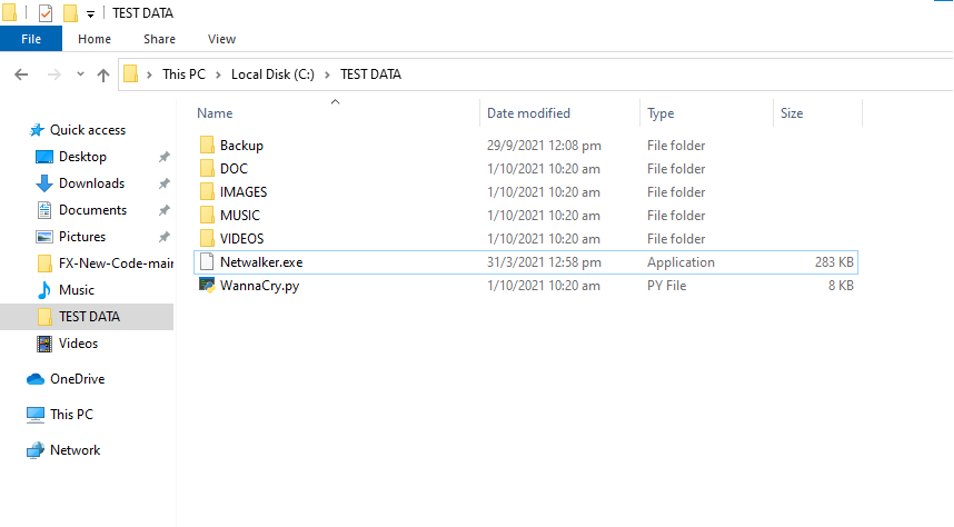Select the Downloads icon in Quick access
This screenshot has width=954, height=527.
click(x=44, y=183)
